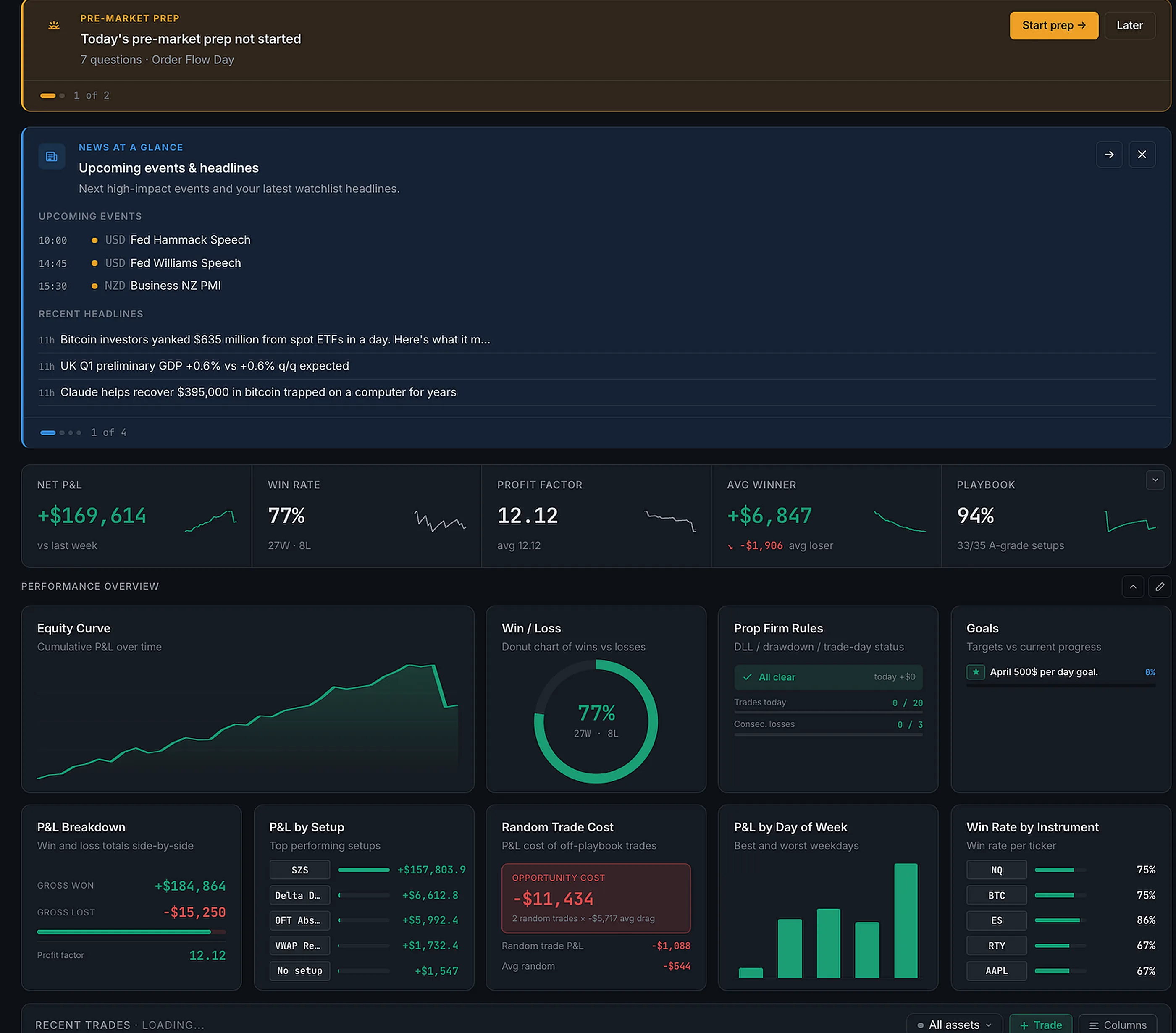
Task: Click the ES win rate bar
Action: coord(1060,920)
